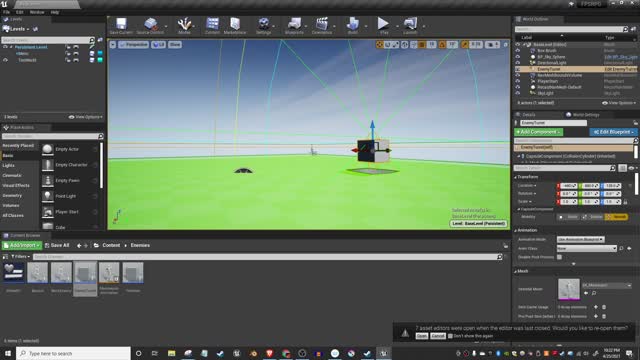Open the Blueprints toolbar icon

(294, 24)
